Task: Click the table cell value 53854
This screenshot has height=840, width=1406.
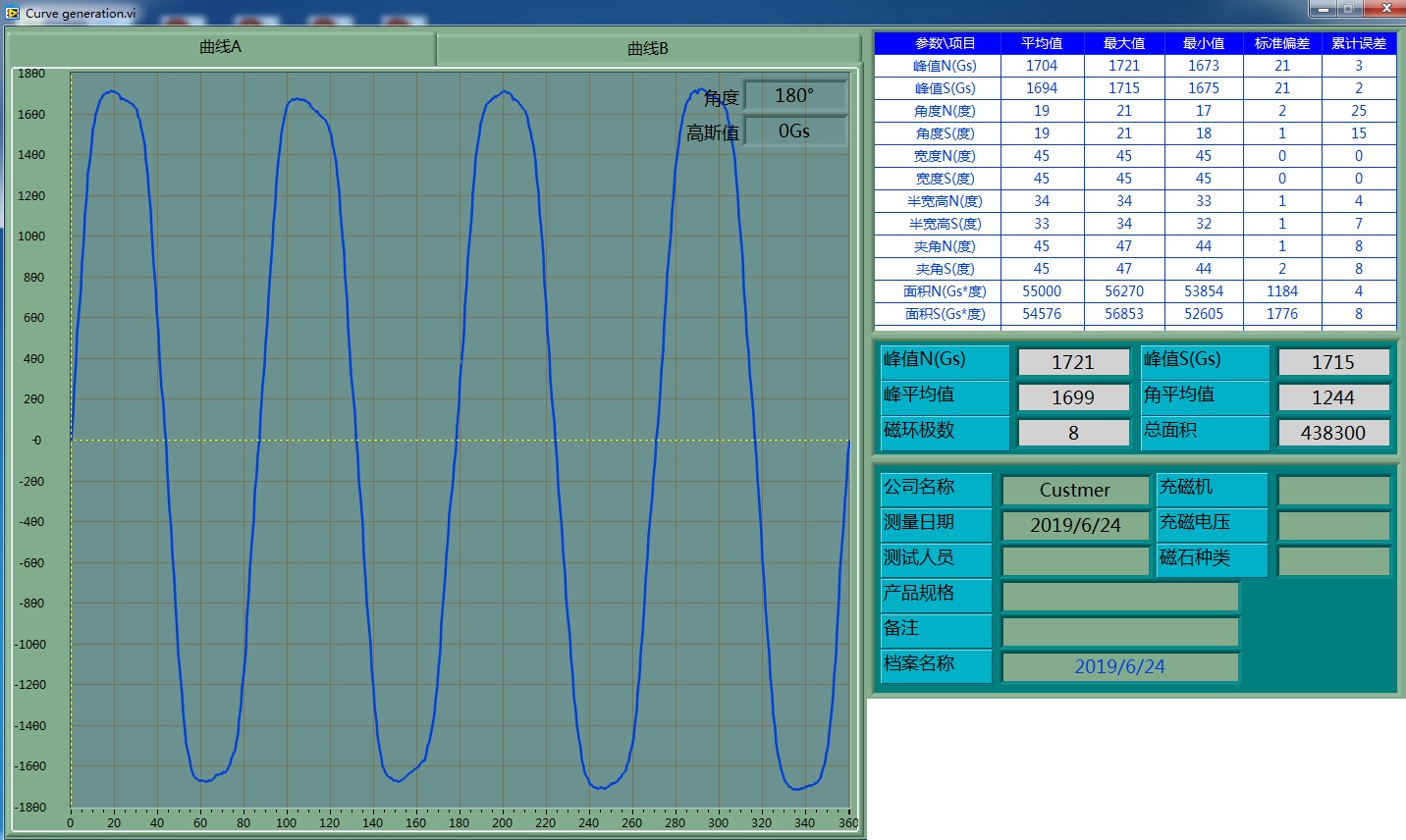Action: [1204, 291]
